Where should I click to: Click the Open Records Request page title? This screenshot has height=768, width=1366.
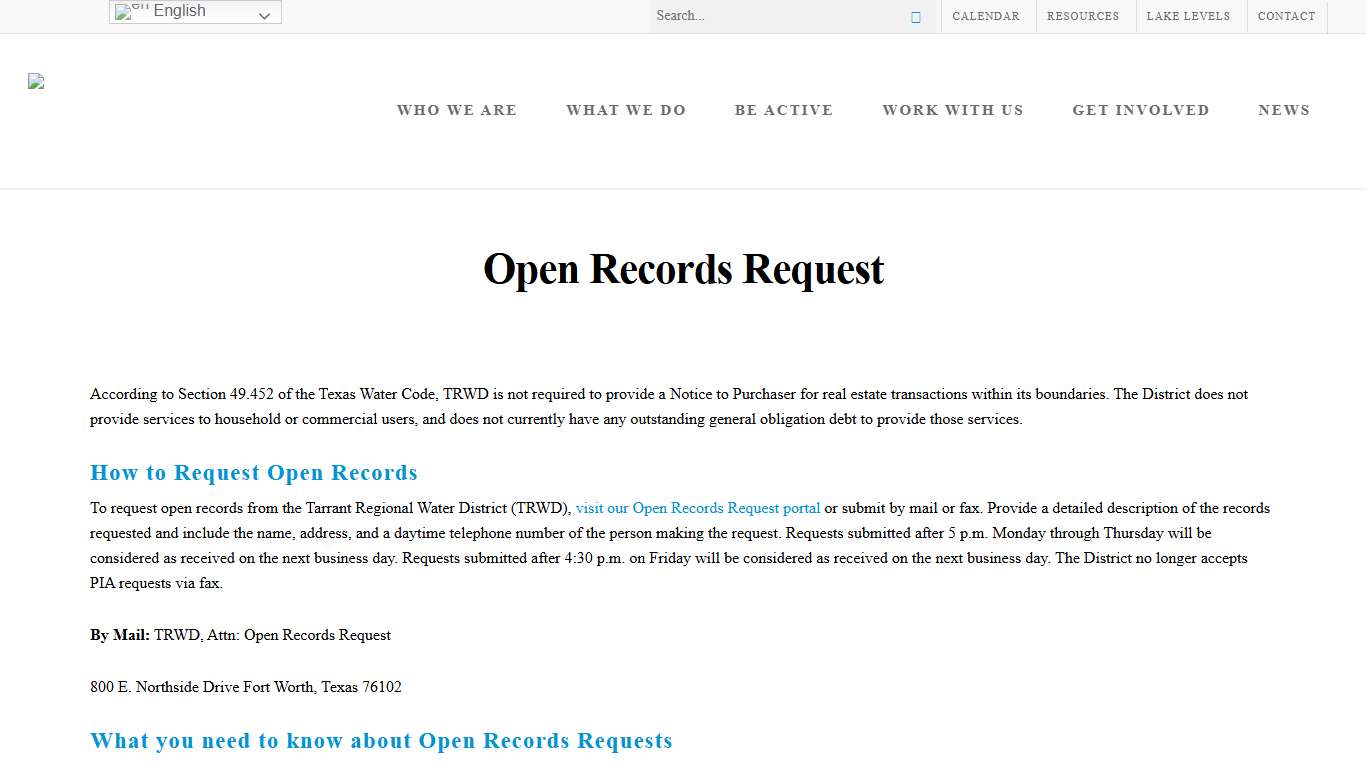tap(683, 268)
